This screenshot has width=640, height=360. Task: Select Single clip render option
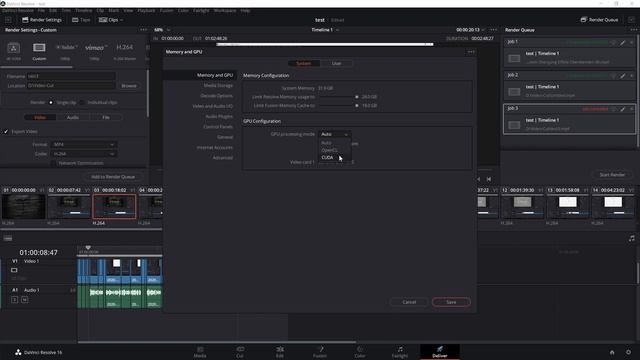click(x=51, y=102)
